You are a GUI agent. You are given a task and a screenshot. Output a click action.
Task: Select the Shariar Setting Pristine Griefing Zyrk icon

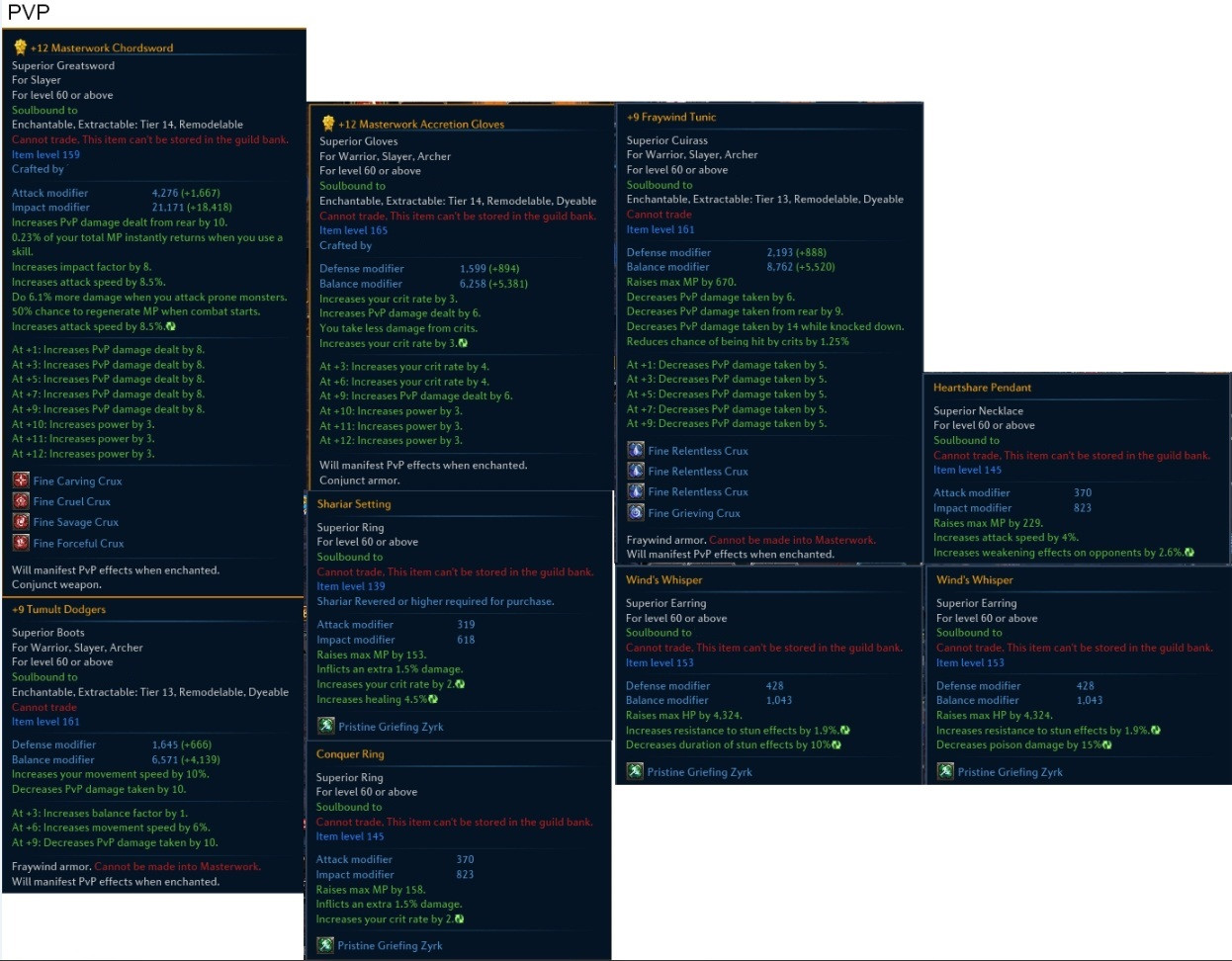pyautogui.click(x=326, y=726)
